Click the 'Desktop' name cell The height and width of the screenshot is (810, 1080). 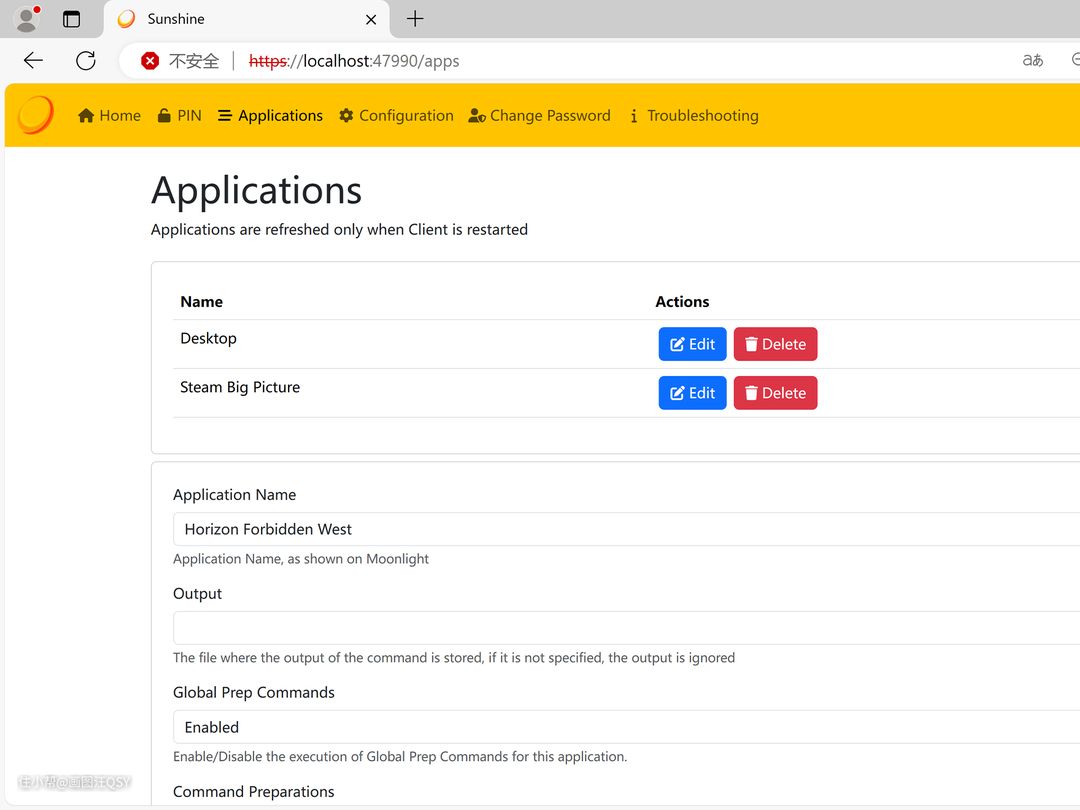(208, 338)
